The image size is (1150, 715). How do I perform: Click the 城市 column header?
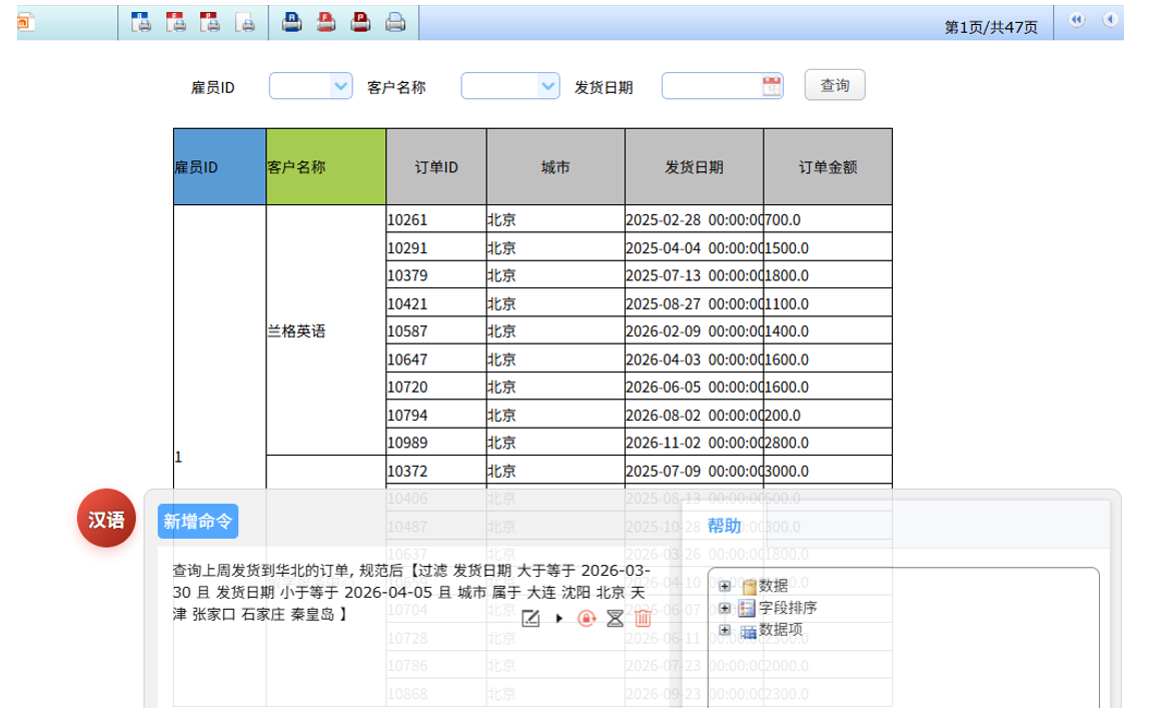click(x=555, y=167)
